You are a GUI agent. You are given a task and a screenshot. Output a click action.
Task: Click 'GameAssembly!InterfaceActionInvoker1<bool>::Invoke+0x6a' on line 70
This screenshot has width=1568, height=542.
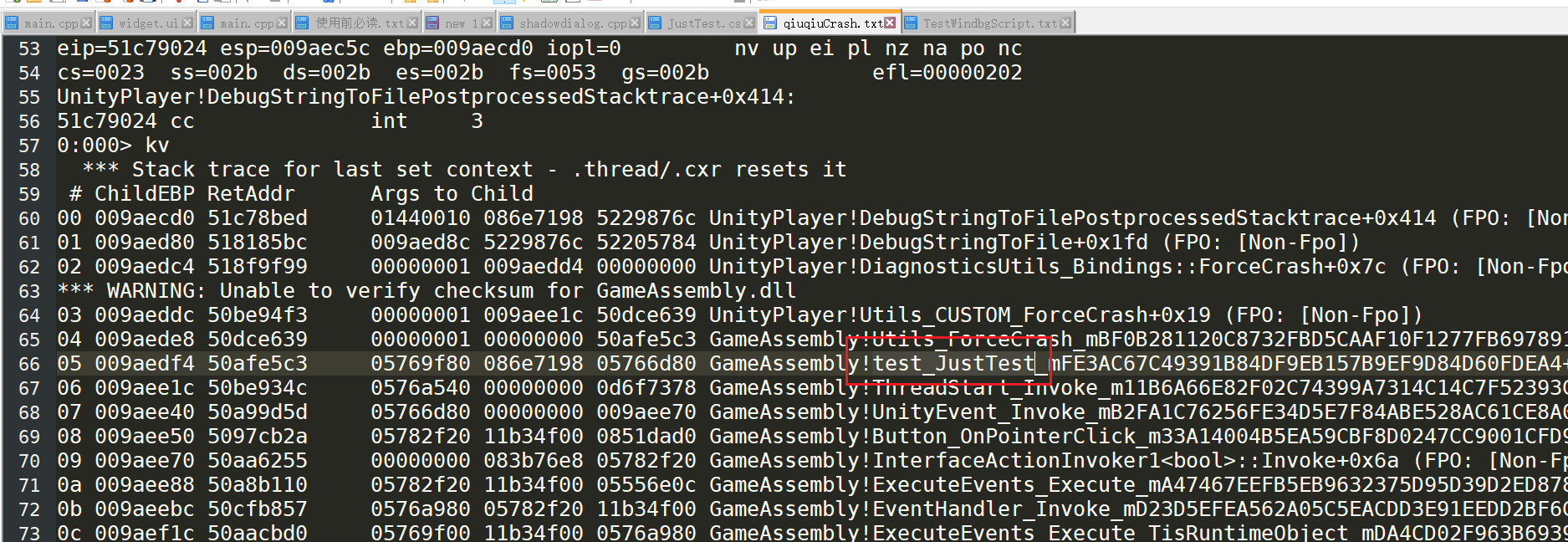(x=1054, y=461)
